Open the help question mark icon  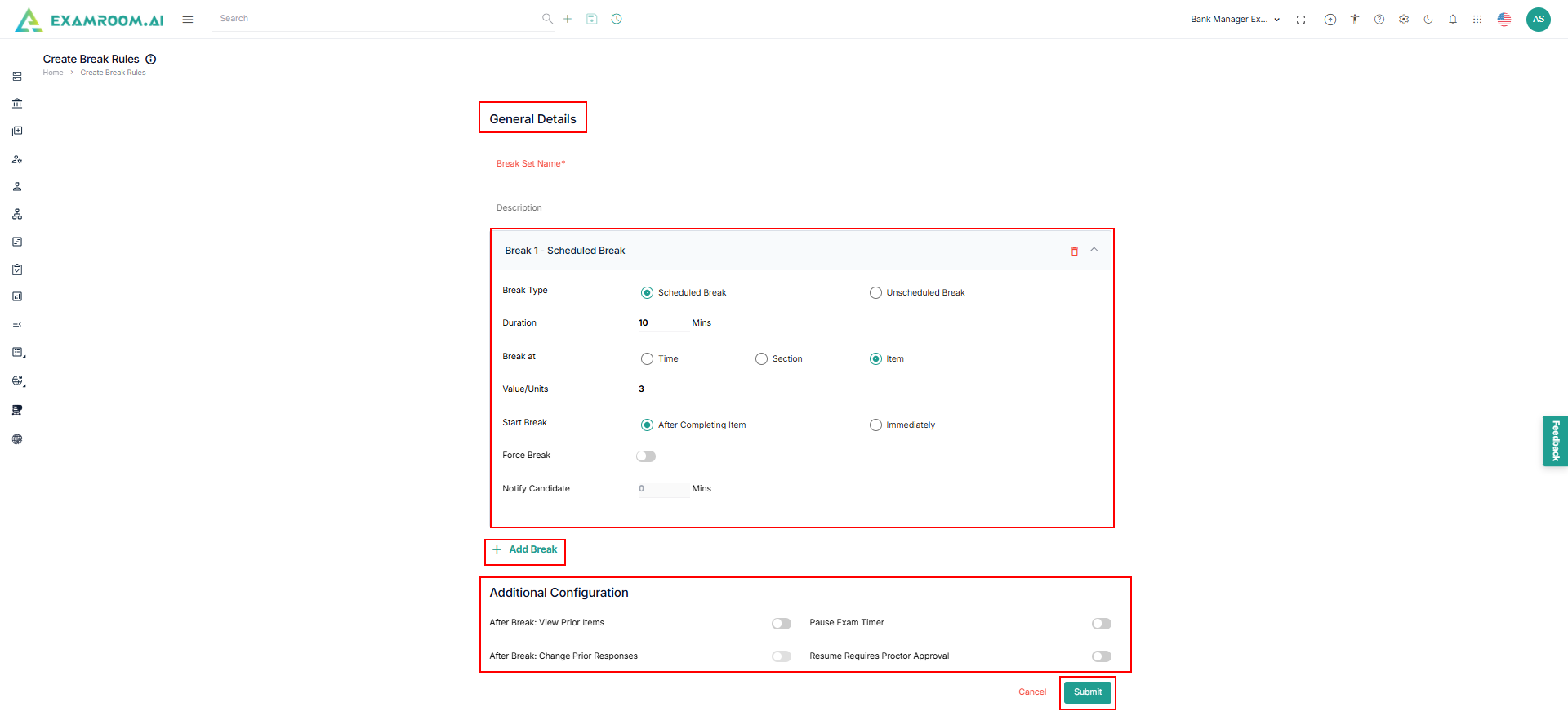(x=1379, y=20)
